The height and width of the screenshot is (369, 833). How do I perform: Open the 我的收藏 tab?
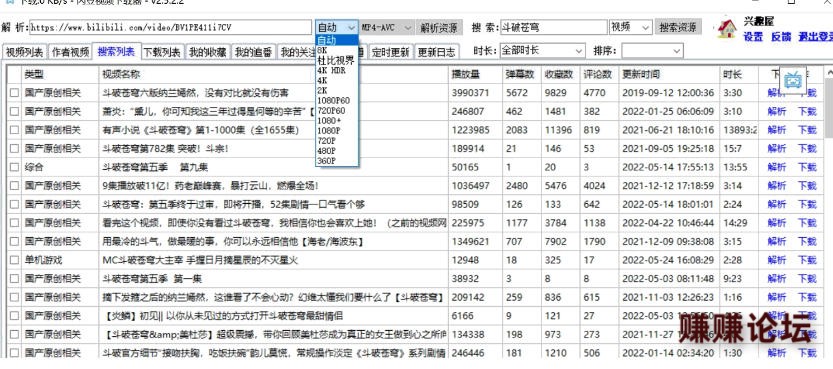[x=208, y=52]
